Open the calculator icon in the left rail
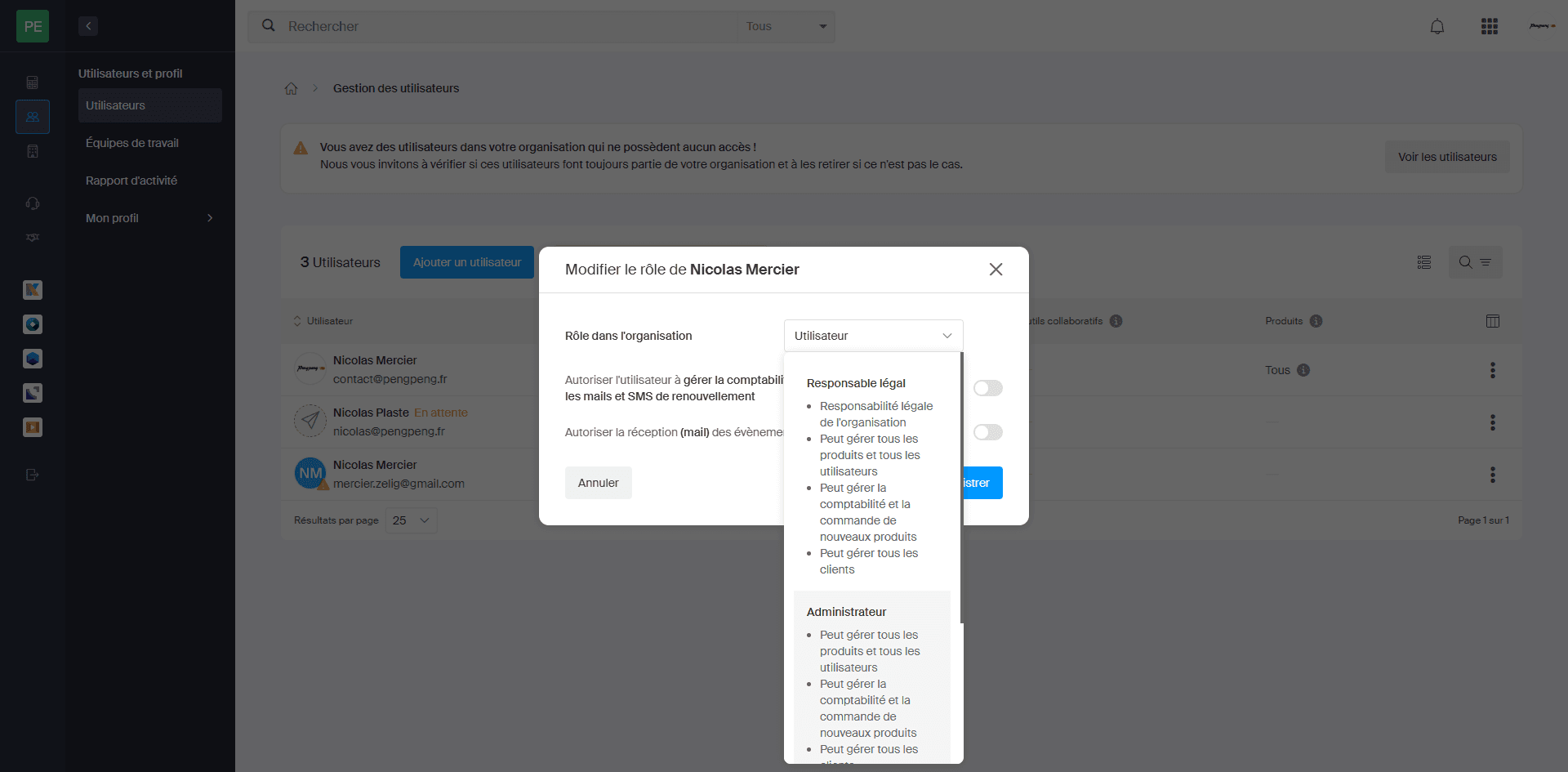The height and width of the screenshot is (772, 1568). click(x=33, y=83)
